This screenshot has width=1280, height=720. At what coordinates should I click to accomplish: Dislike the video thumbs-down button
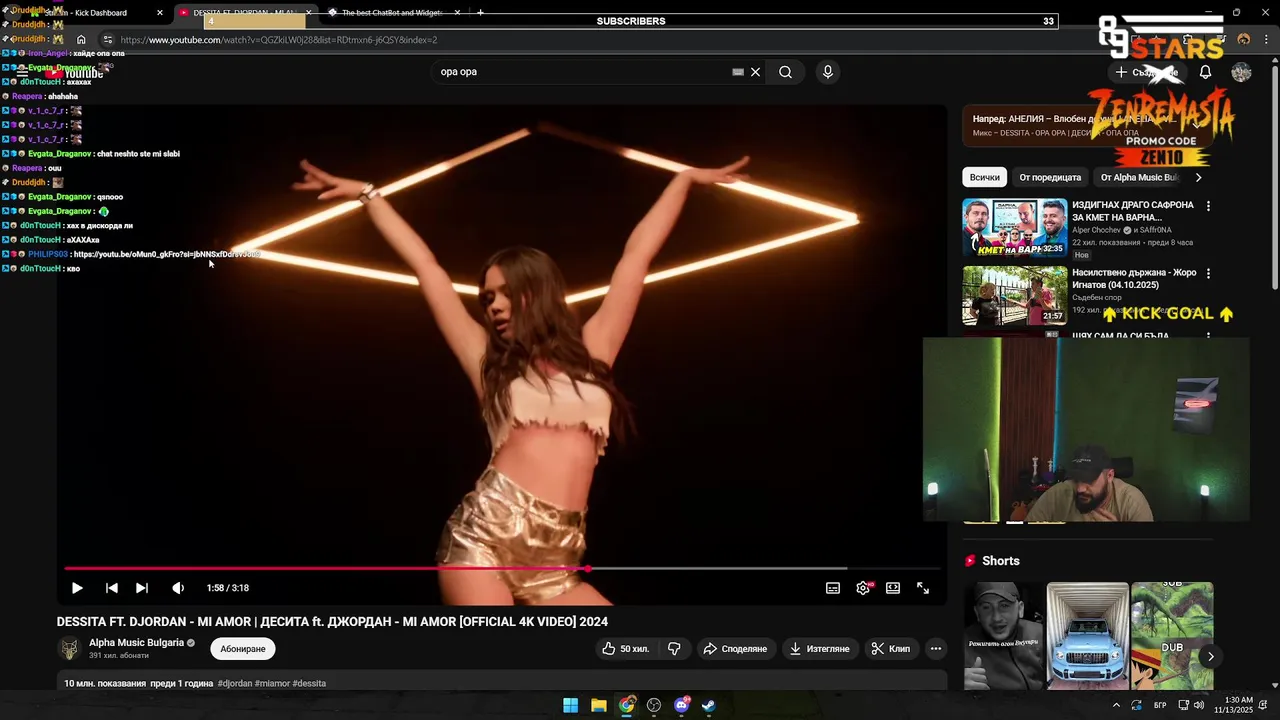(674, 649)
